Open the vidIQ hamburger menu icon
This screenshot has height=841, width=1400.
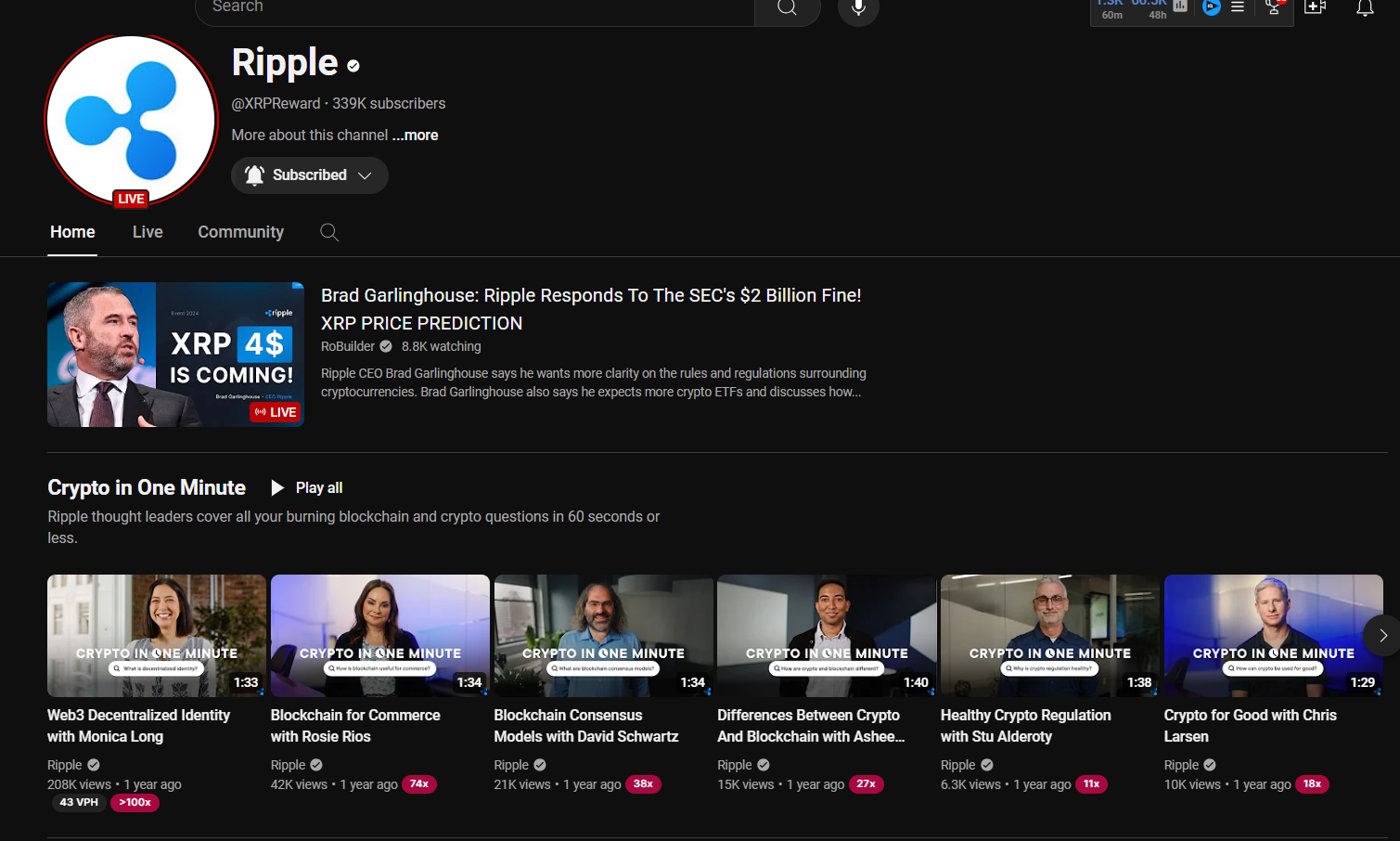[x=1238, y=6]
